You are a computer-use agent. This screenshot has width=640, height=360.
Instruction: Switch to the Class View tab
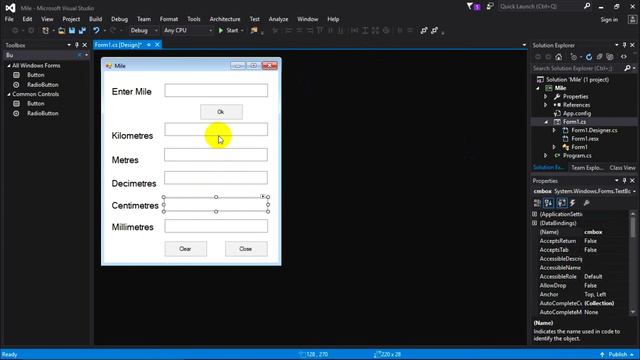pos(622,168)
